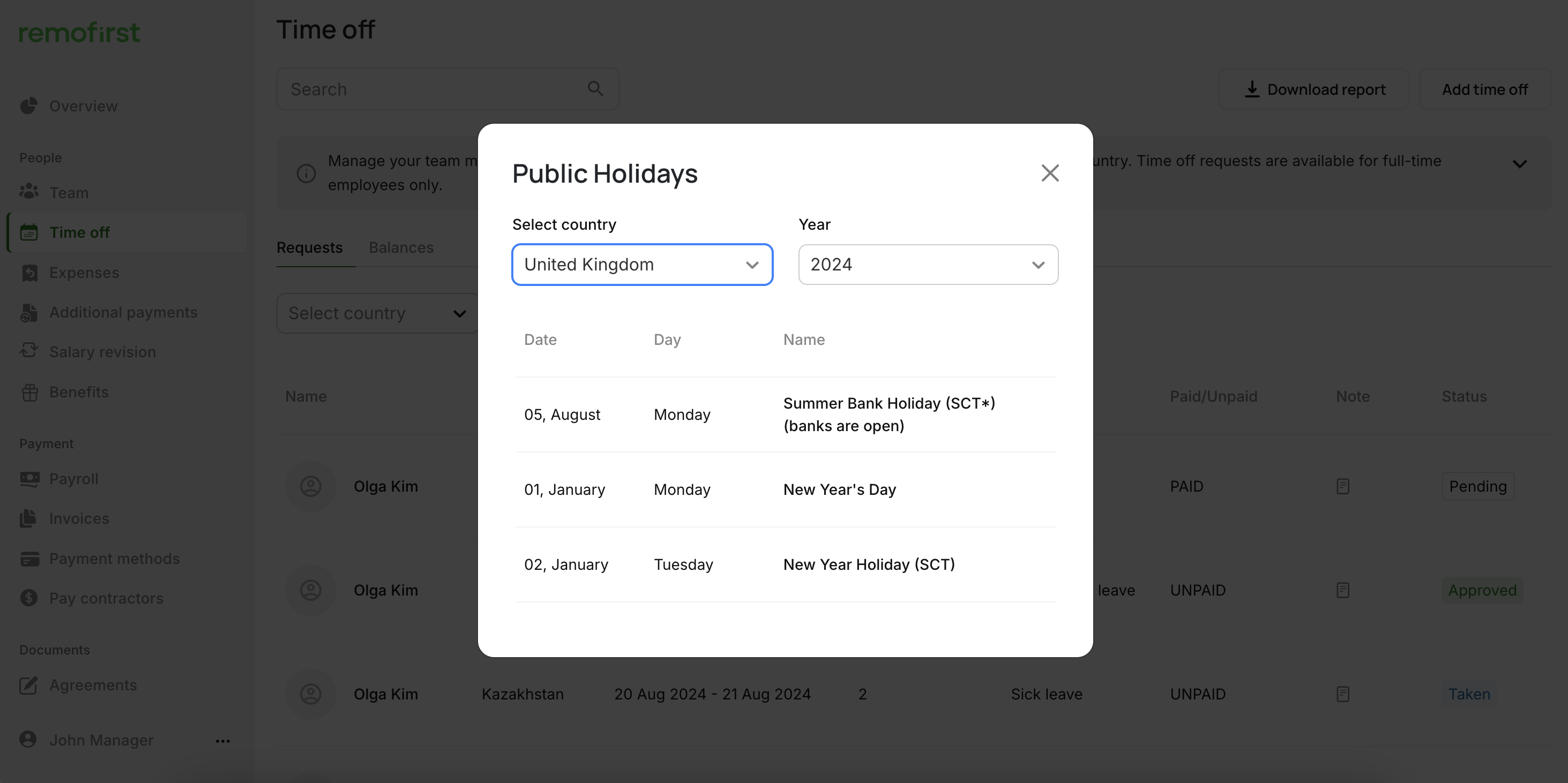Screen dimensions: 1568x783
Task: Click the Time off calendar icon
Action: pyautogui.click(x=28, y=232)
